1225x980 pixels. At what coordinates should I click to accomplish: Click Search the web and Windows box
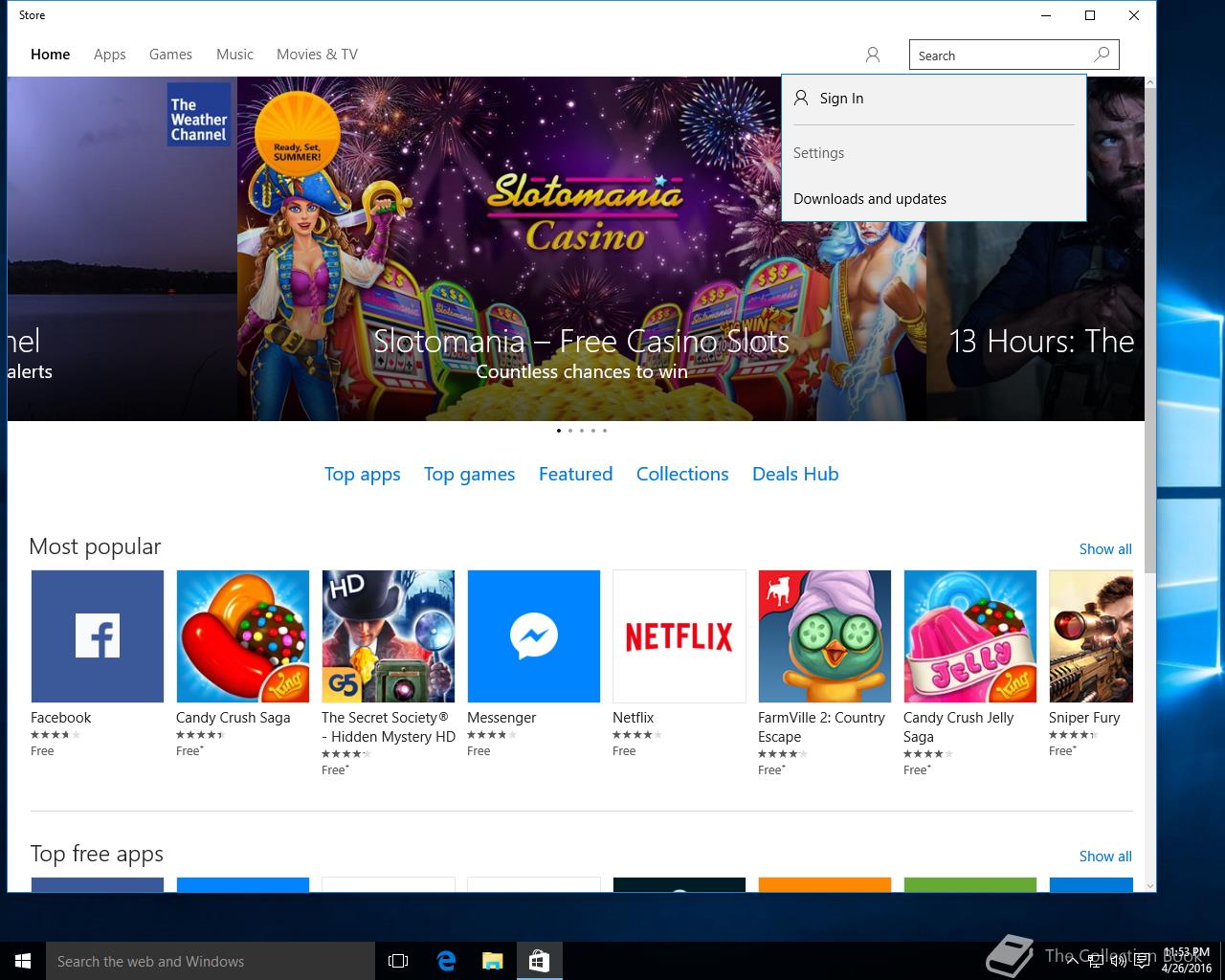[x=210, y=961]
